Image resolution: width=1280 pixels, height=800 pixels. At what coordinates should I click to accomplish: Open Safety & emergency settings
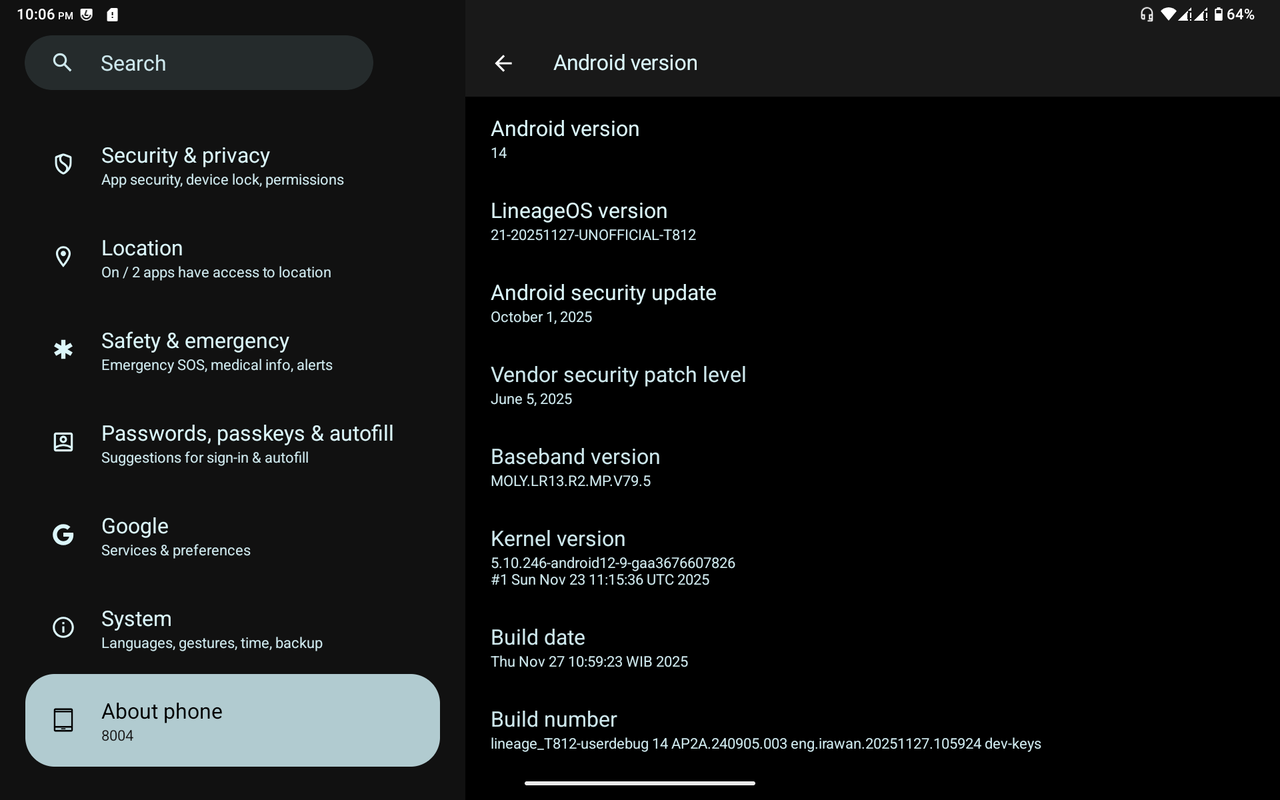coord(232,352)
